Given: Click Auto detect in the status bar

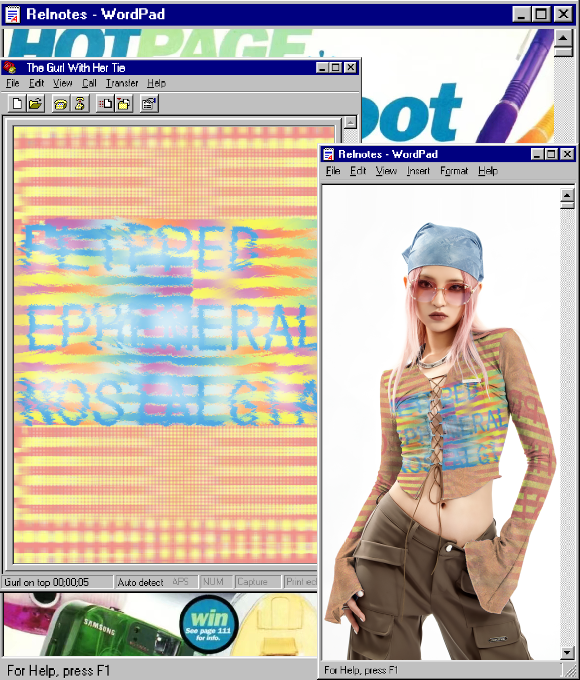Looking at the screenshot, I should (x=140, y=582).
